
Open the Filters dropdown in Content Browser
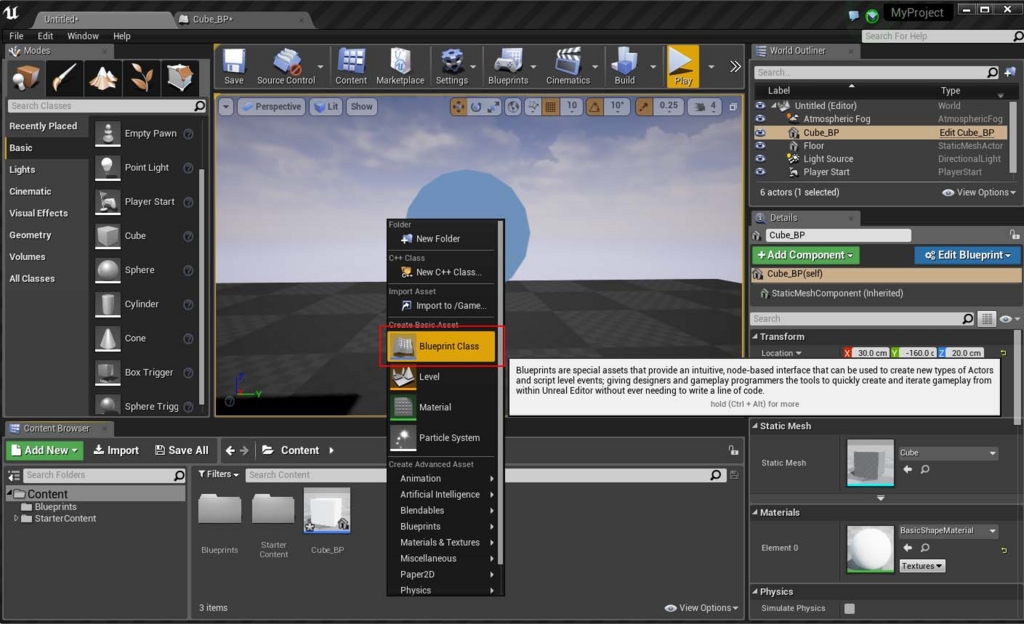click(x=218, y=475)
